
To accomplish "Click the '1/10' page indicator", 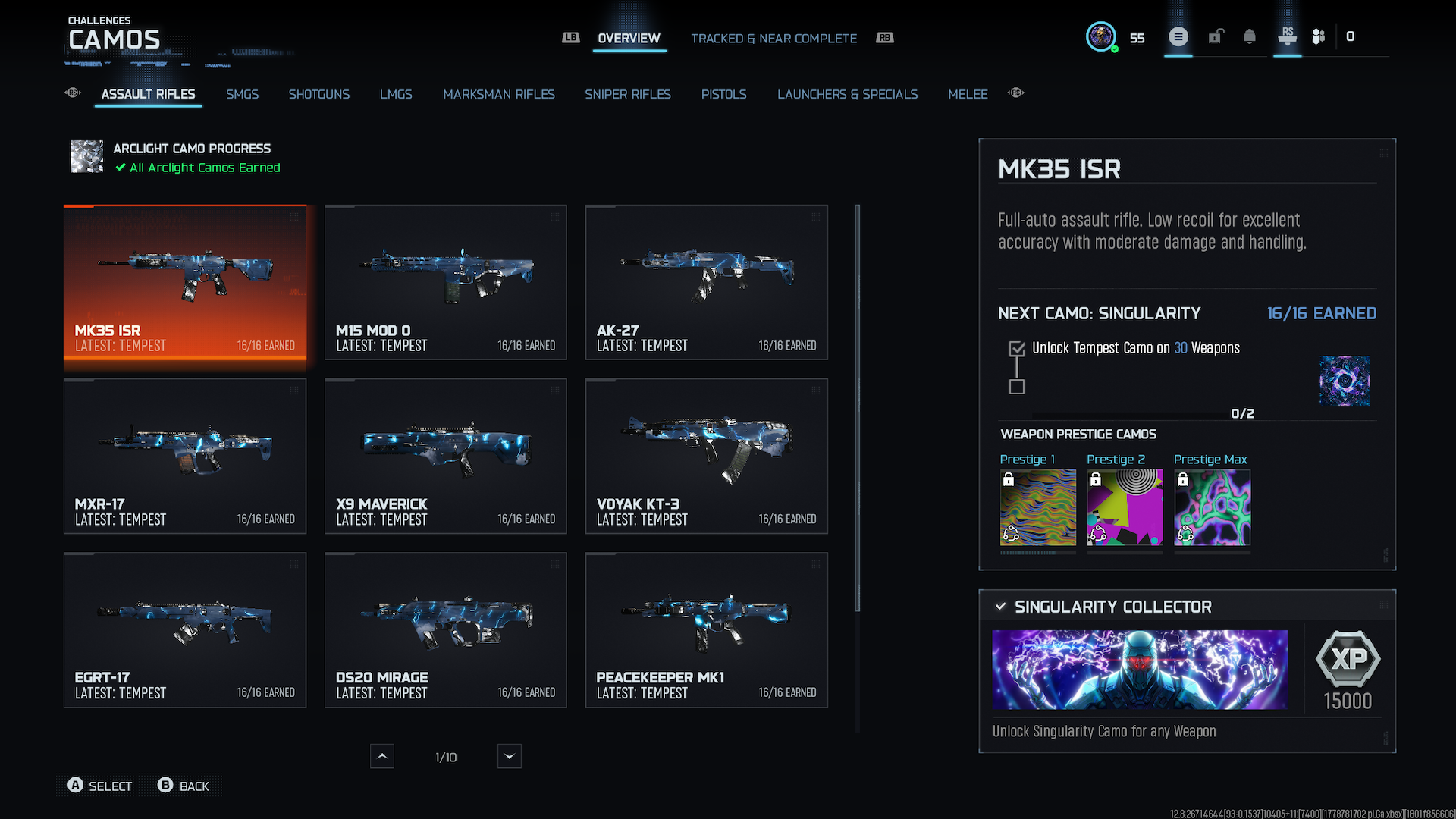I will coord(446,757).
